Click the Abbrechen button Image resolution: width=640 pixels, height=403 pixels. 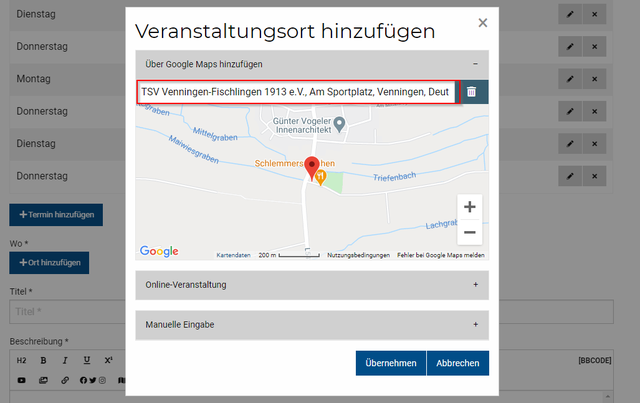(458, 363)
